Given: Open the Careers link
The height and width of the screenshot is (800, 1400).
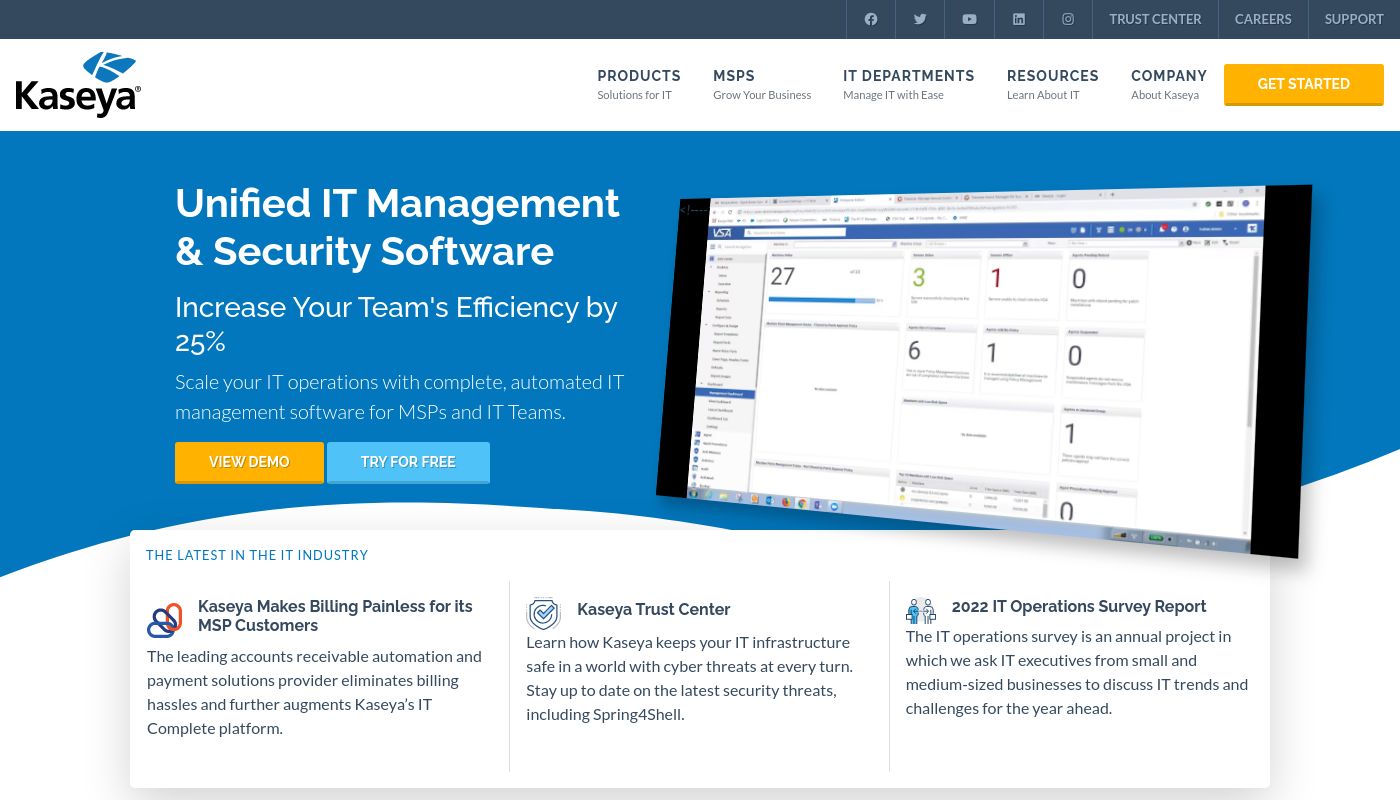Looking at the screenshot, I should coord(1263,19).
